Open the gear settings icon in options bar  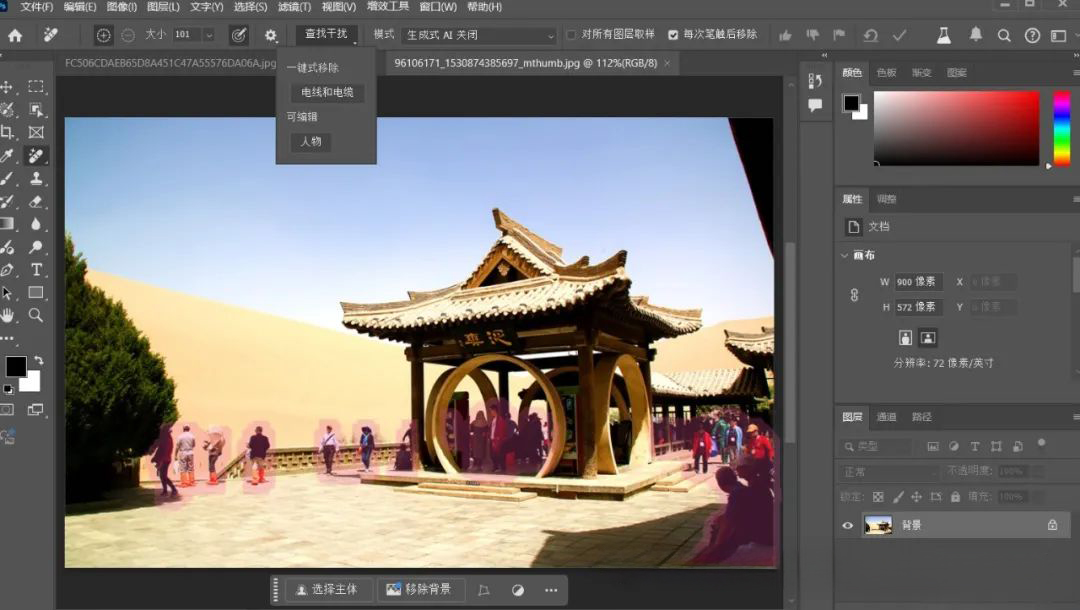271,35
